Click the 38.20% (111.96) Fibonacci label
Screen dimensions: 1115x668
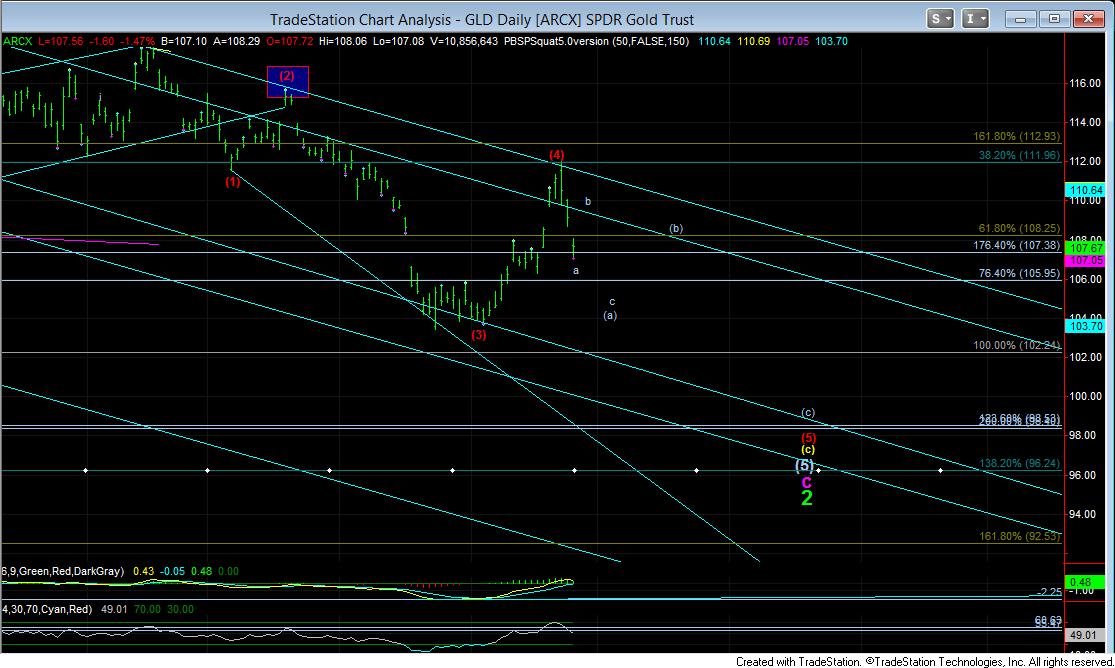pos(1019,155)
